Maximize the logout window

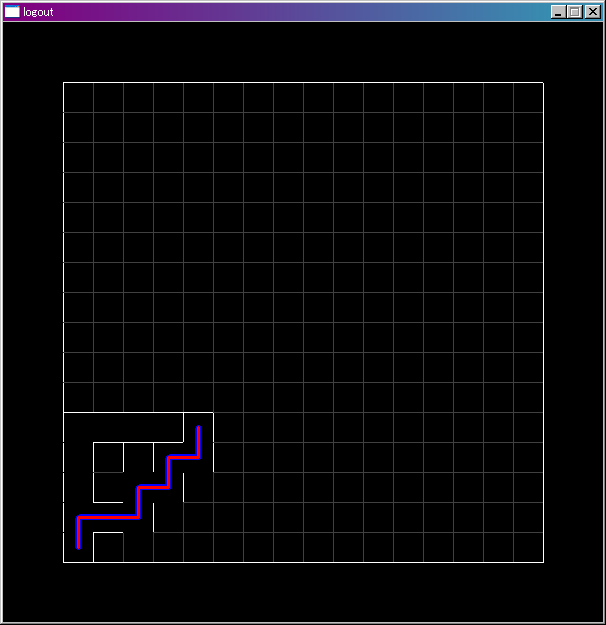[575, 12]
